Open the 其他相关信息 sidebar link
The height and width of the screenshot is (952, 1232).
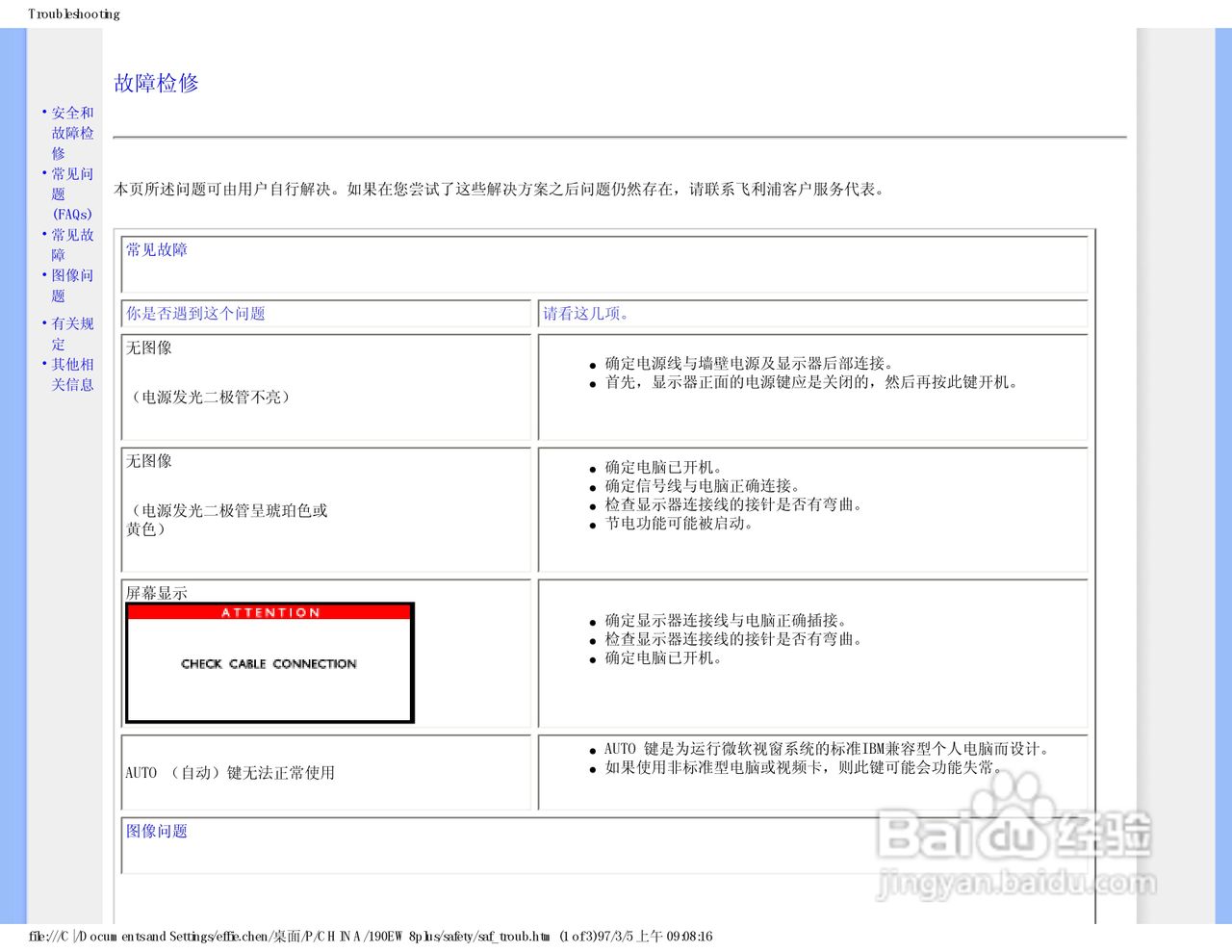click(x=72, y=373)
